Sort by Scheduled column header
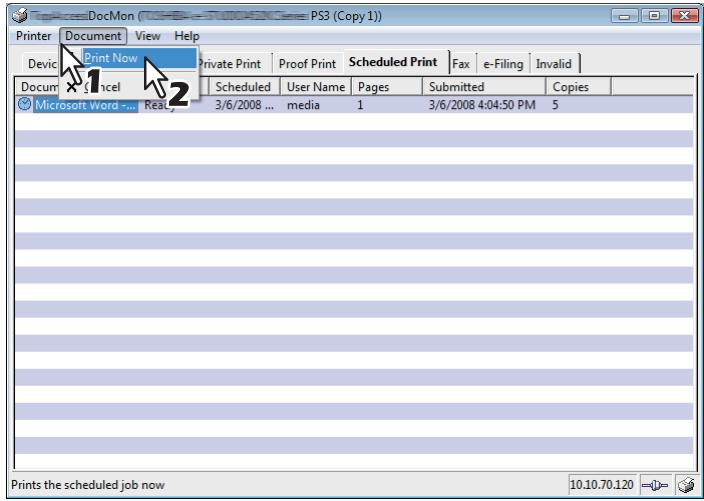Viewport: 704px width, 501px height. 243,87
